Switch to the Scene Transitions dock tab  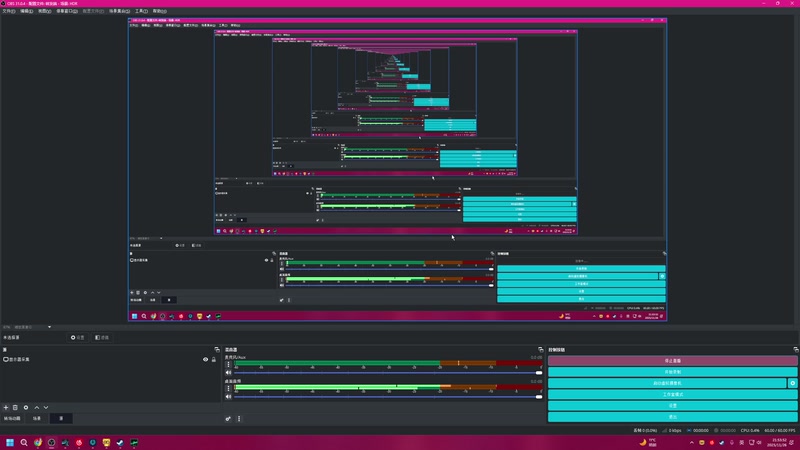click(12, 418)
